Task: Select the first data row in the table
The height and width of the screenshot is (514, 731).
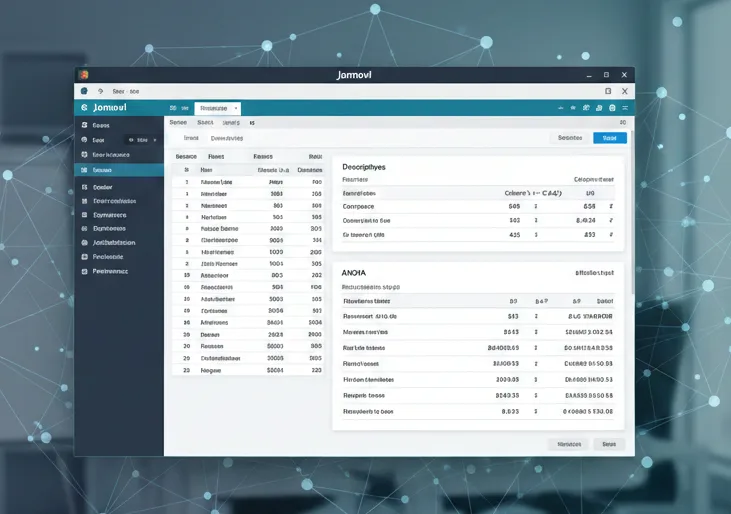Action: click(248, 182)
